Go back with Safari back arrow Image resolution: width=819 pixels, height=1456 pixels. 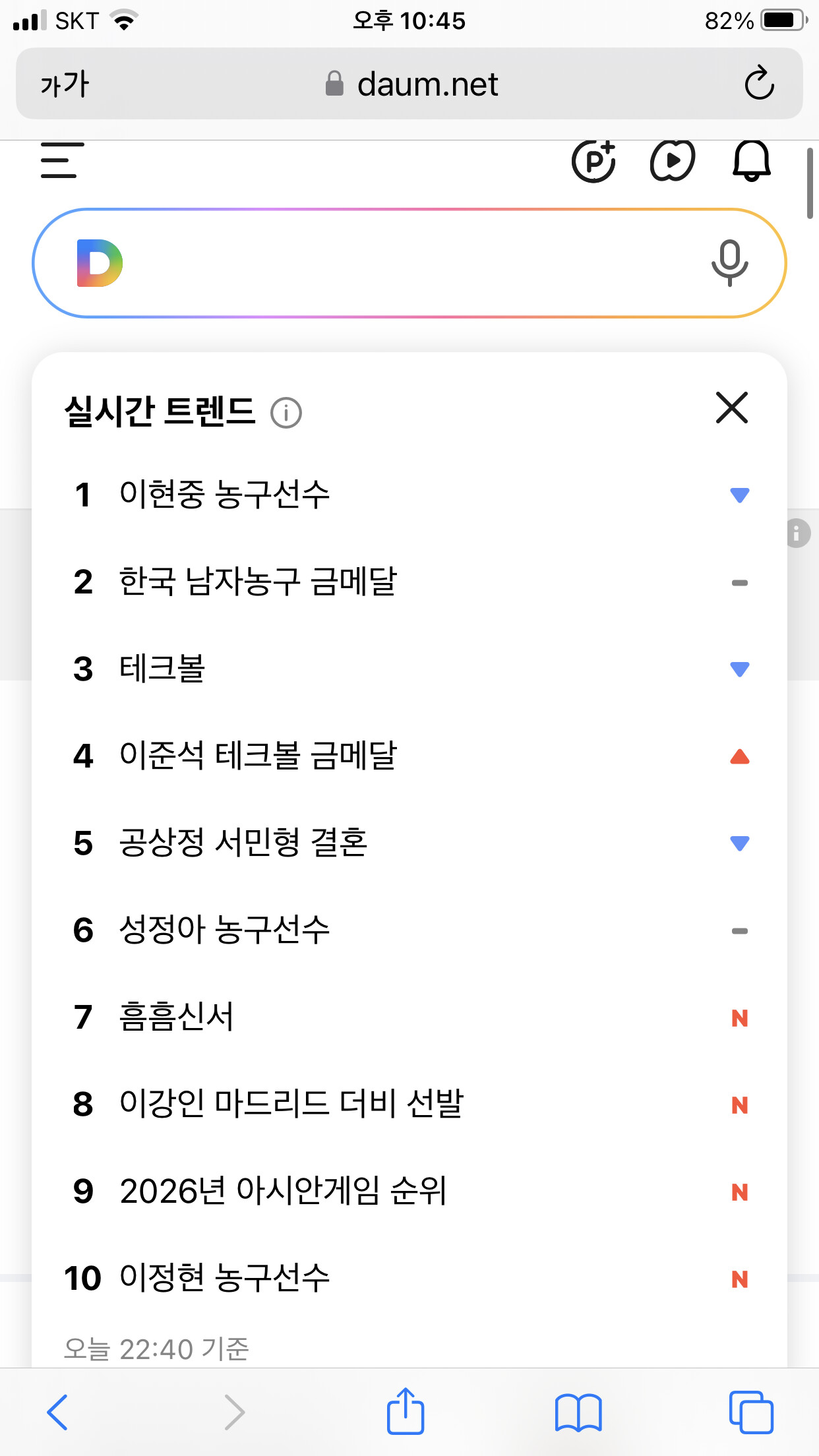pos(57,1412)
